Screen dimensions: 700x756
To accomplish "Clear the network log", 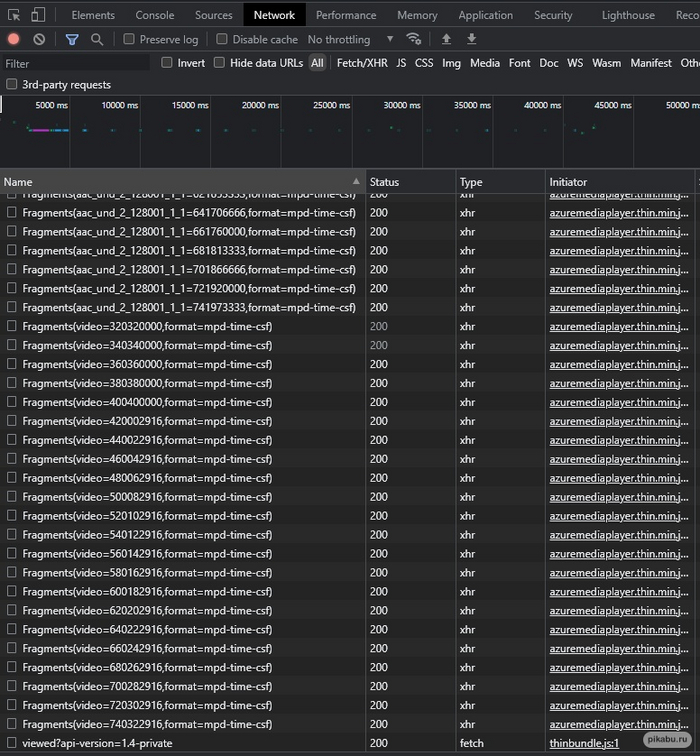I will click(x=39, y=39).
